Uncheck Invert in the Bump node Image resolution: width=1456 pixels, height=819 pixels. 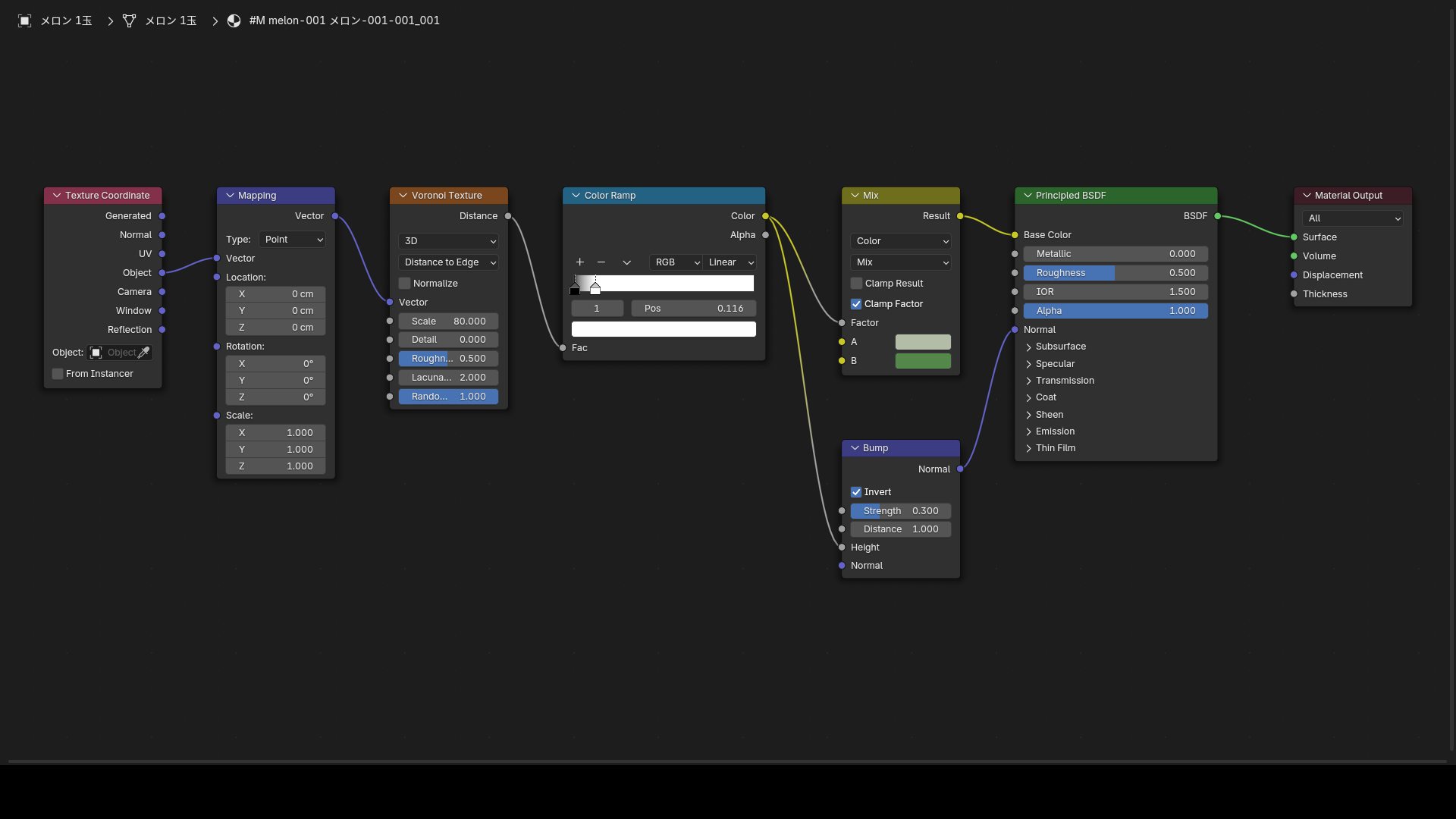(856, 492)
